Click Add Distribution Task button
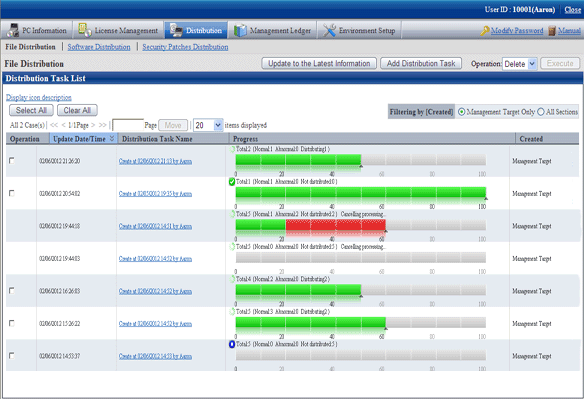This screenshot has height=399, width=584. click(421, 63)
